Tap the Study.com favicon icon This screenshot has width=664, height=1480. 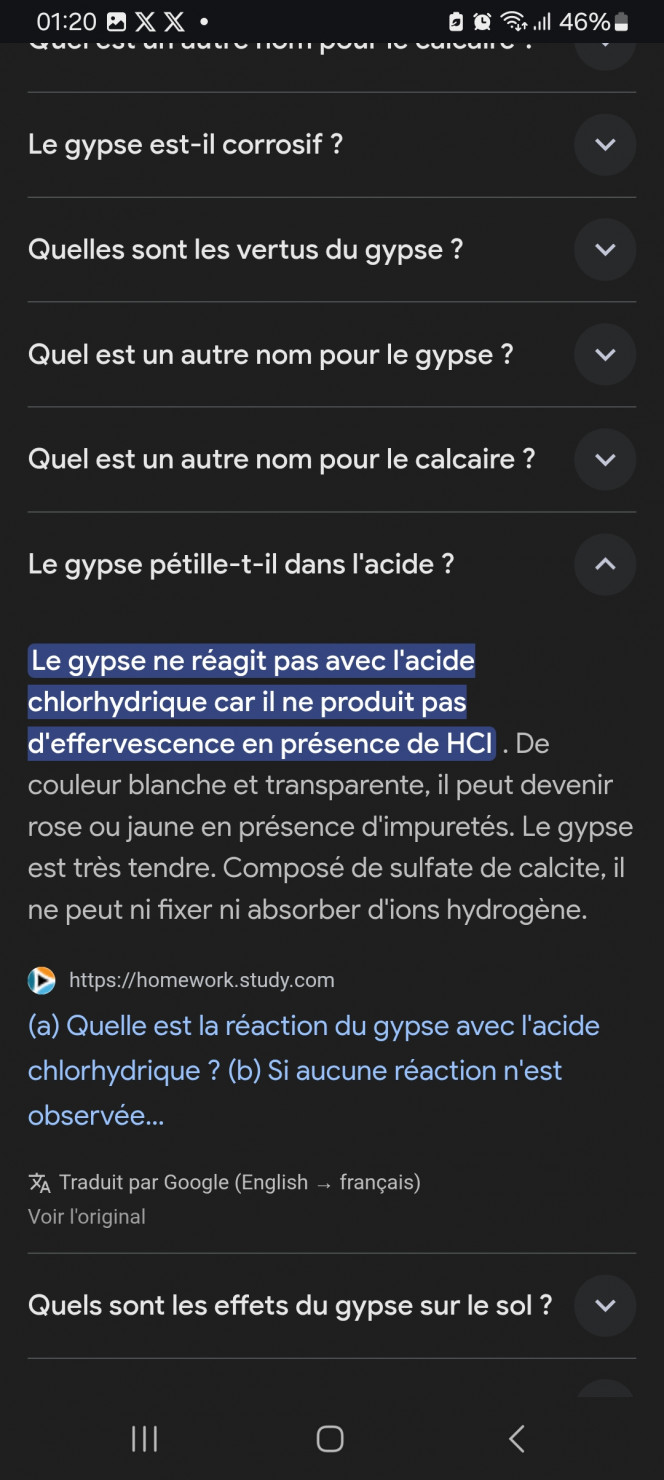click(42, 980)
